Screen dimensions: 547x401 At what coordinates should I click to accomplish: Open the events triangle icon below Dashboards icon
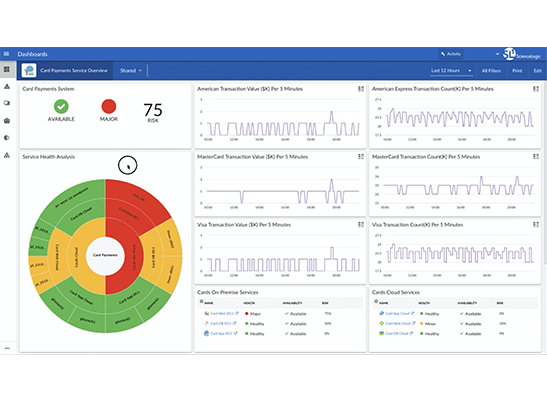[x=7, y=86]
